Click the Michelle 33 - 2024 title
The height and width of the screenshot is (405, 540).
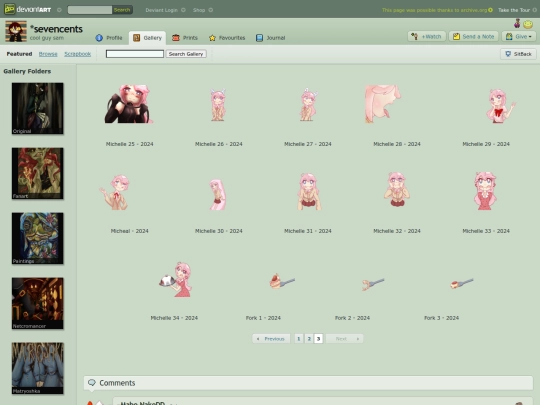click(486, 231)
